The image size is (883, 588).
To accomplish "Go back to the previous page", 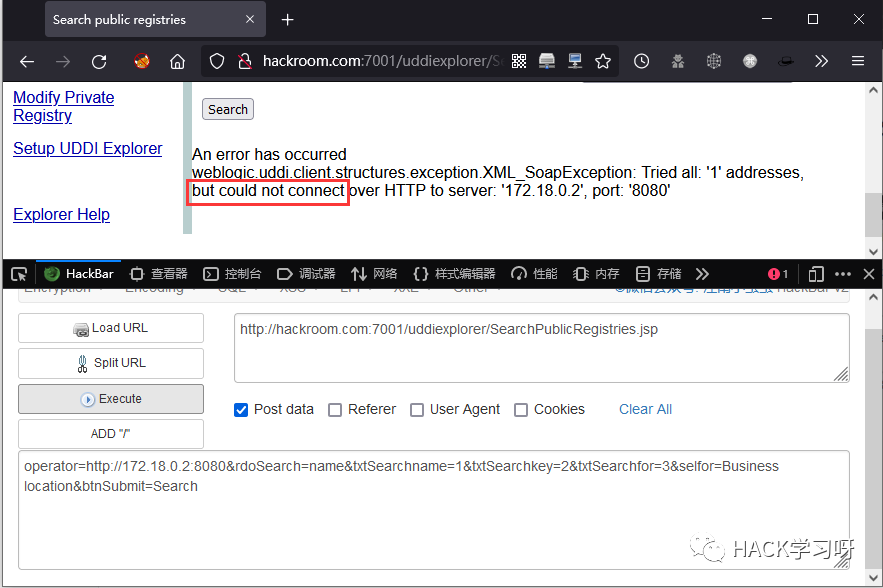I will click(x=26, y=61).
